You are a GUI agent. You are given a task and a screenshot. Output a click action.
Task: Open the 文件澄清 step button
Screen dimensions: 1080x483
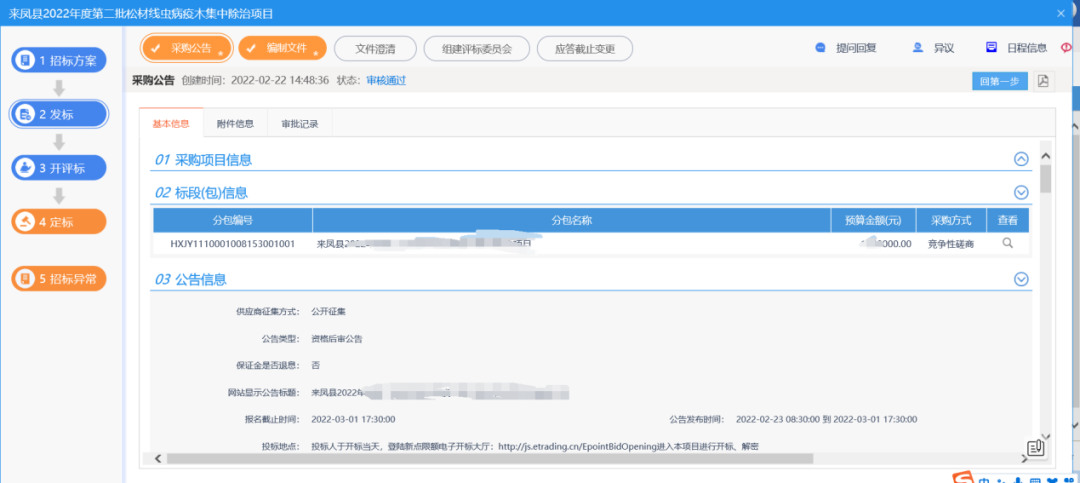point(374,48)
